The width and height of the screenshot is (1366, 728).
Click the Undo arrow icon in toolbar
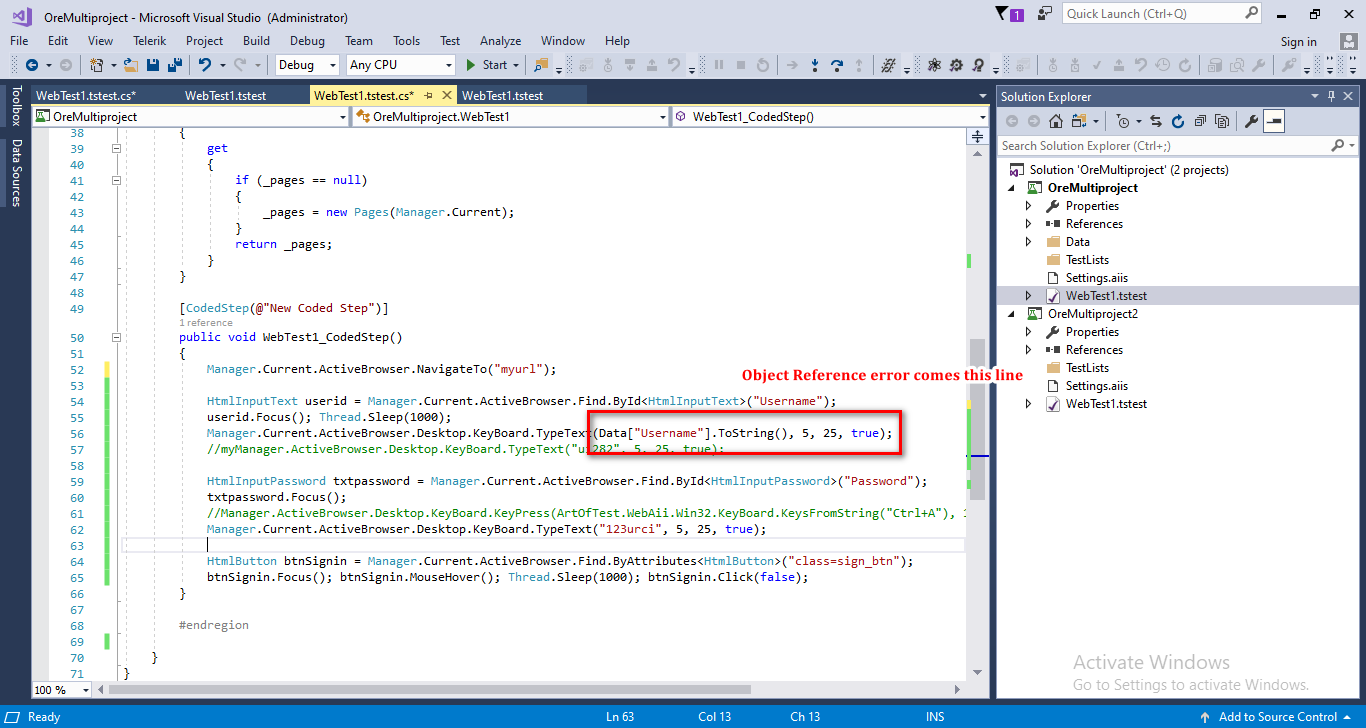coord(205,65)
